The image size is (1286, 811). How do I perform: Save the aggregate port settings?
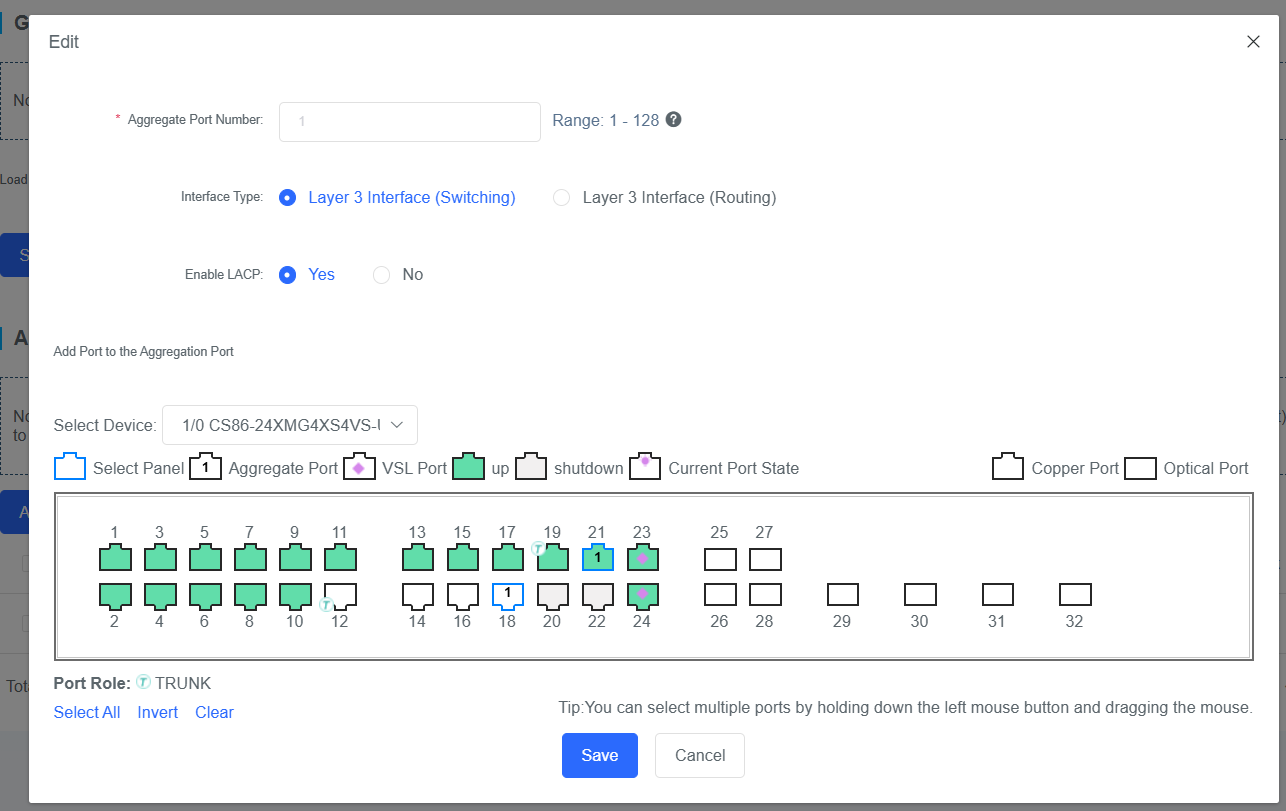click(599, 755)
